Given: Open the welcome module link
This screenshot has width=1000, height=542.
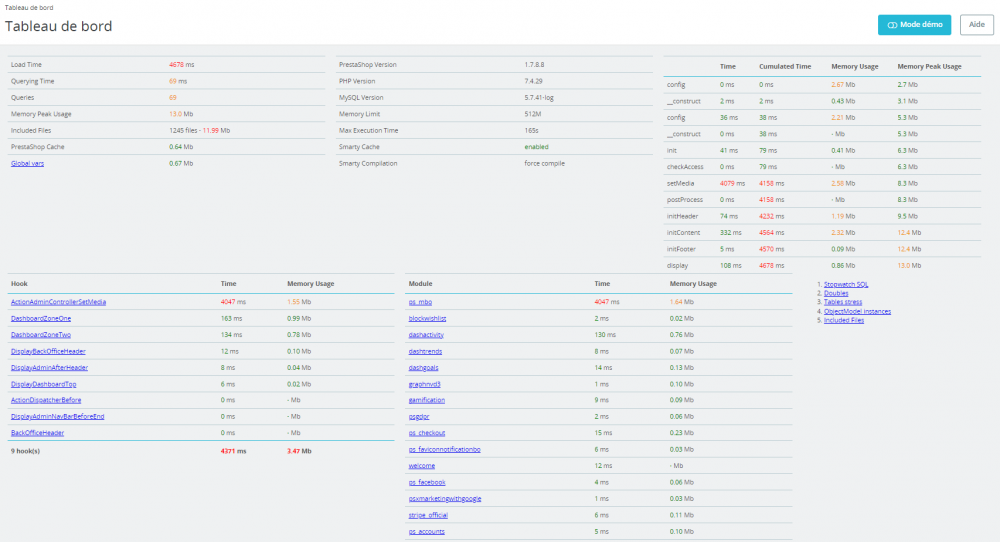Looking at the screenshot, I should [422, 466].
